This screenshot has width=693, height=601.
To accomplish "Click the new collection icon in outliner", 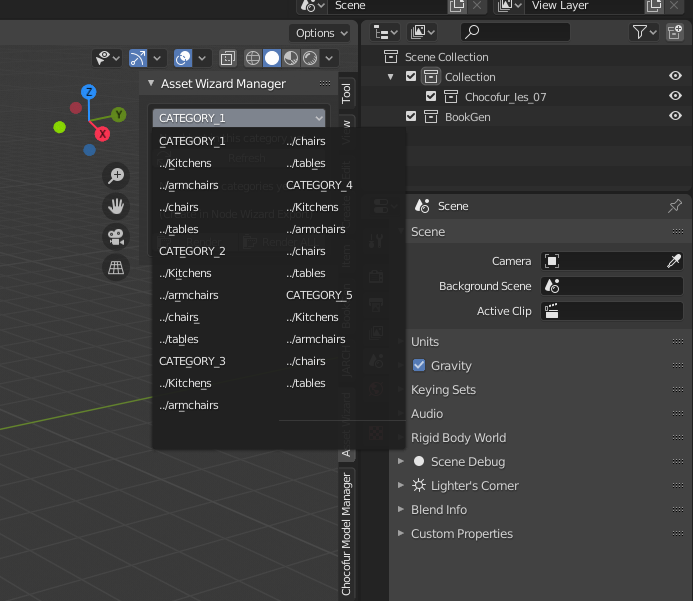I will click(675, 32).
